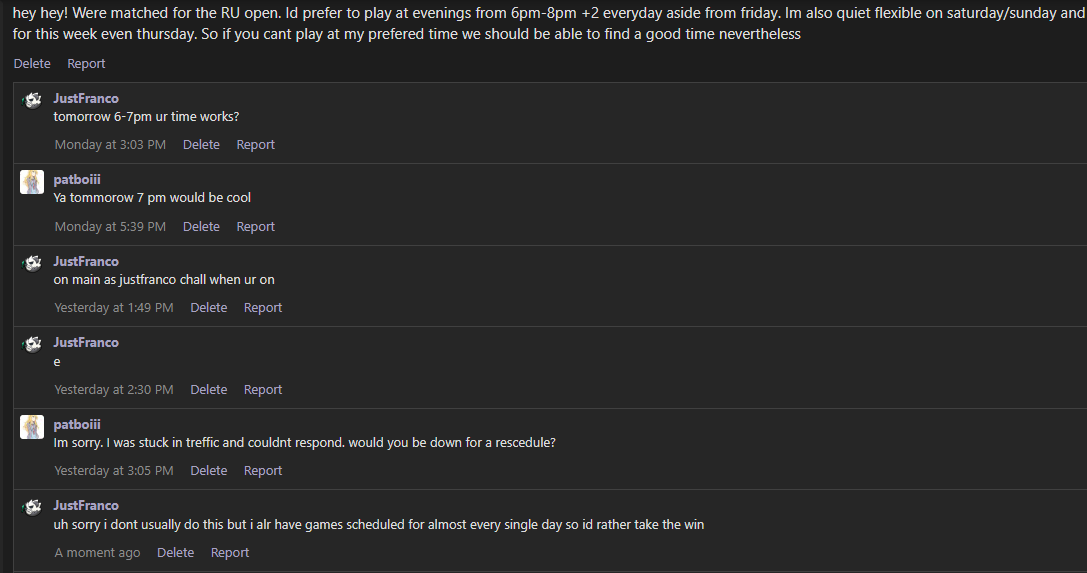This screenshot has width=1087, height=573.
Task: Open patboiii username on the 3:05 PM comment
Action: point(77,424)
